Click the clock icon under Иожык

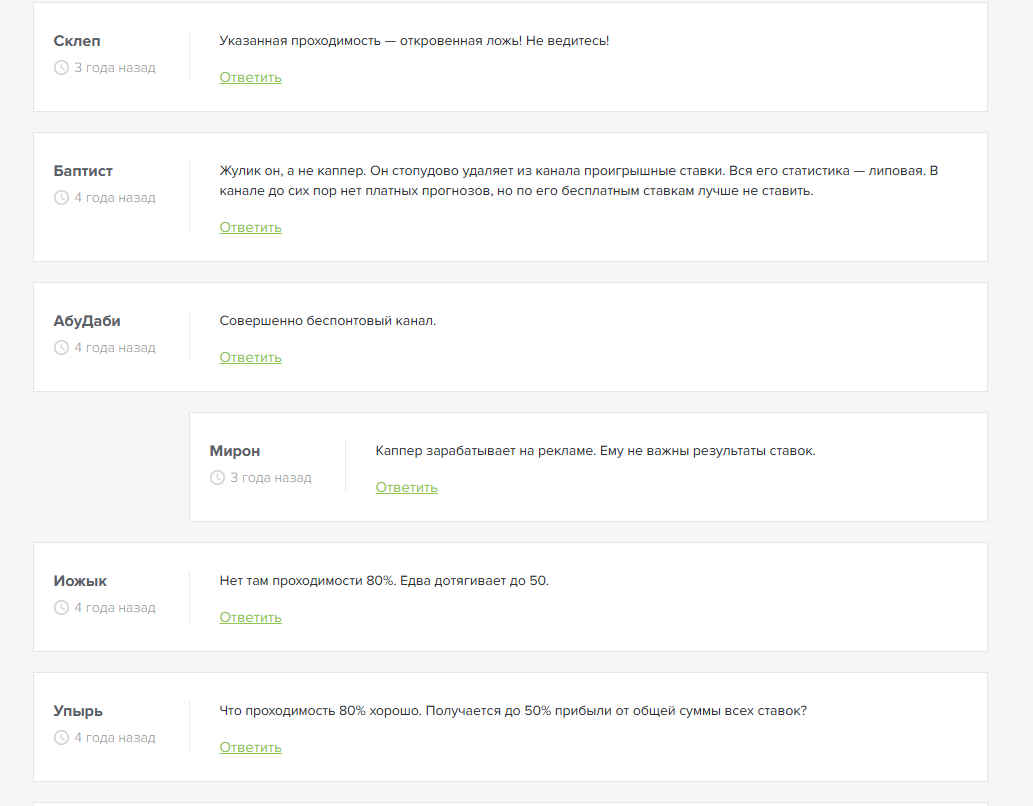pyautogui.click(x=61, y=608)
